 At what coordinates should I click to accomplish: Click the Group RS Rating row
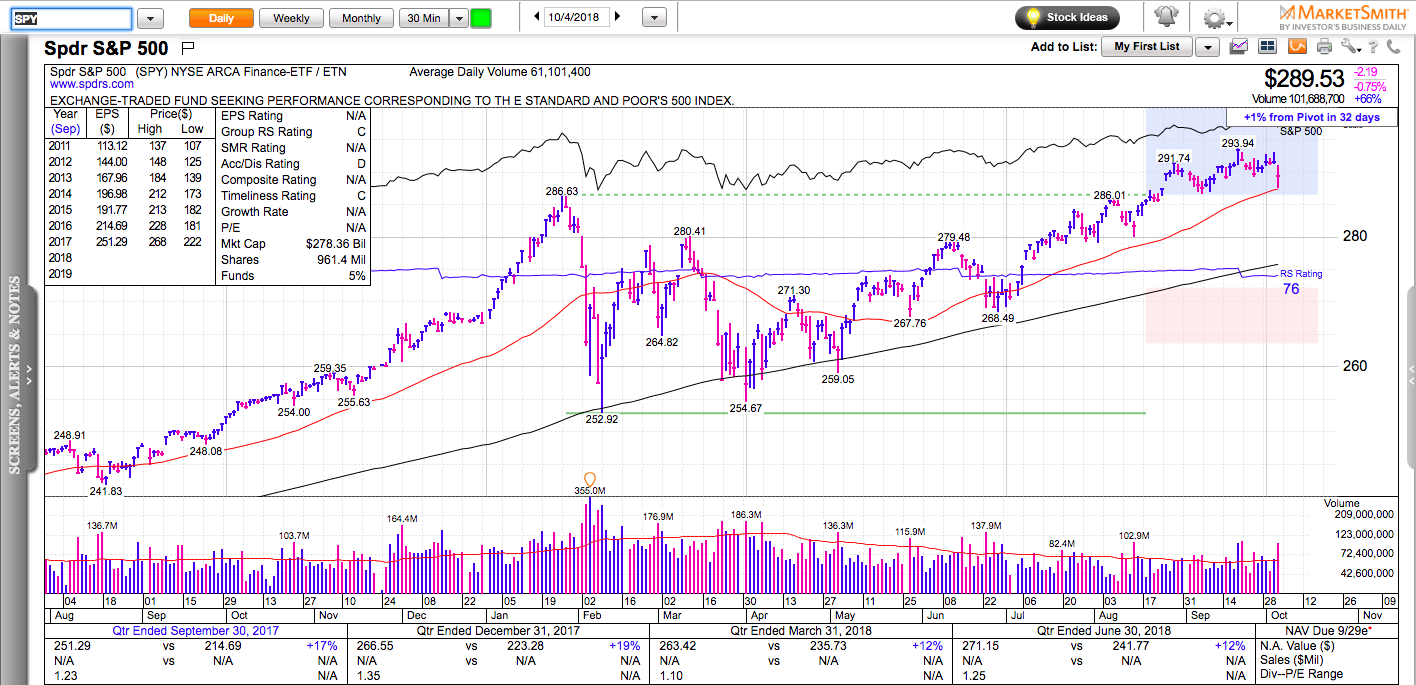pyautogui.click(x=293, y=131)
